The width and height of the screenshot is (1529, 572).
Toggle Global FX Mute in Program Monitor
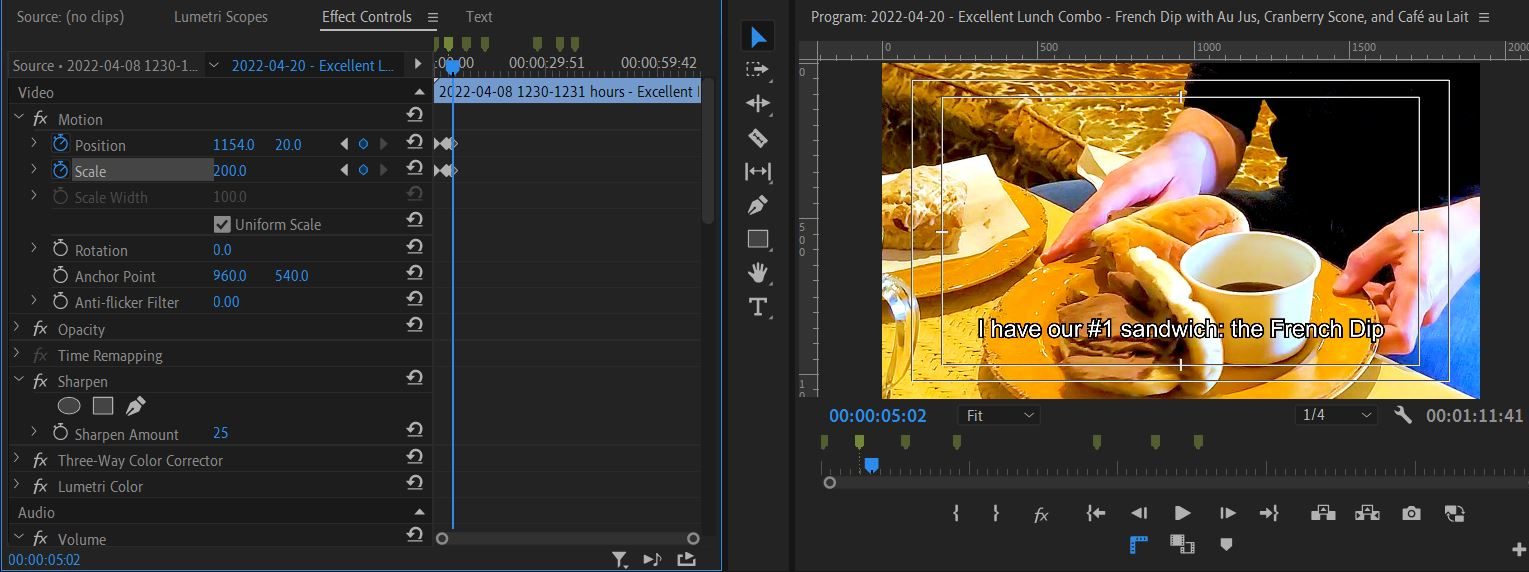point(1041,514)
